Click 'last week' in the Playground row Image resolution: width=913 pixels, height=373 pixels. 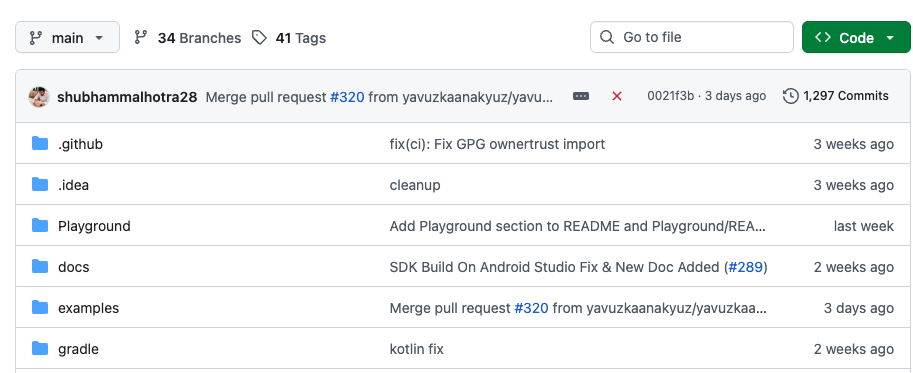(x=864, y=226)
